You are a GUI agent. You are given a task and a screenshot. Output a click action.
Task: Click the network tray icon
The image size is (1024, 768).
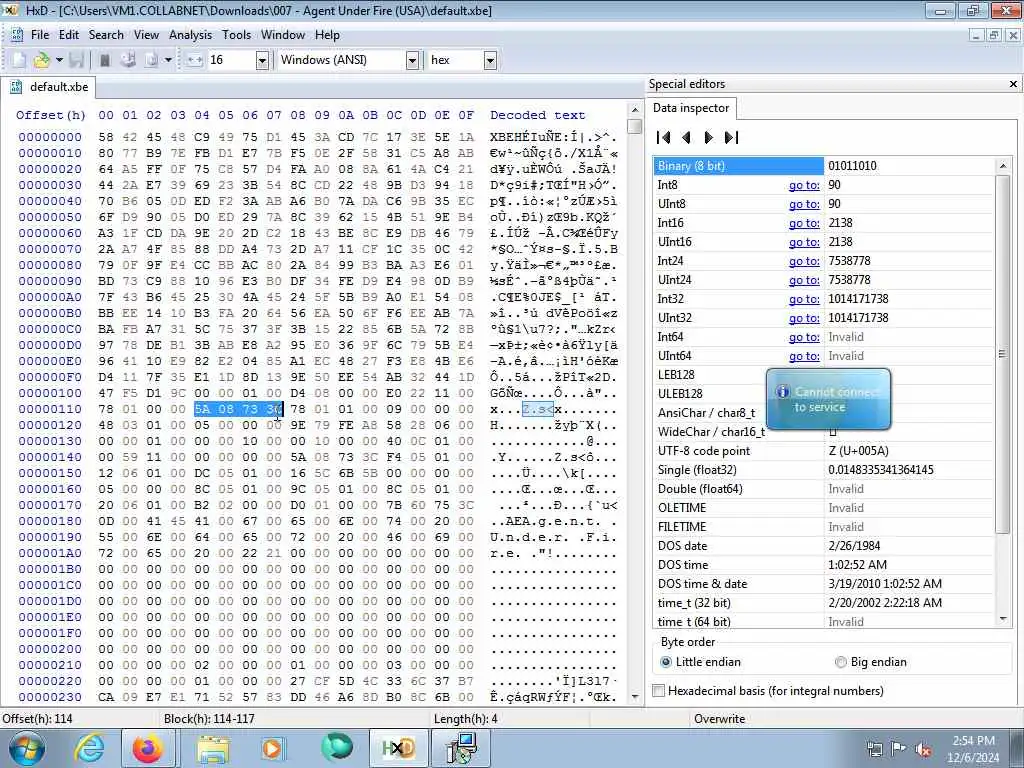coord(874,750)
